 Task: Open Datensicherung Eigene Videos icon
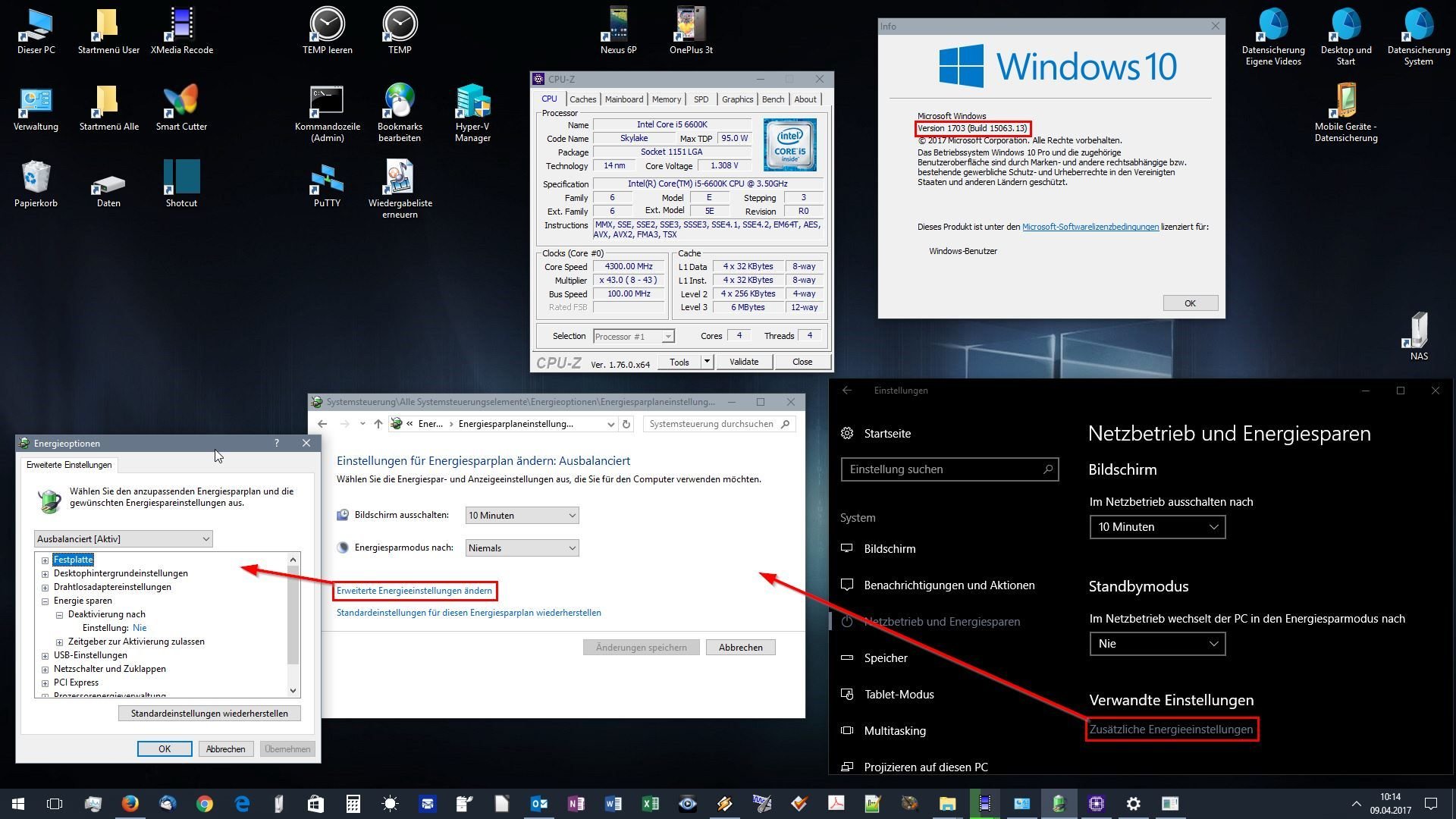[x=1273, y=36]
